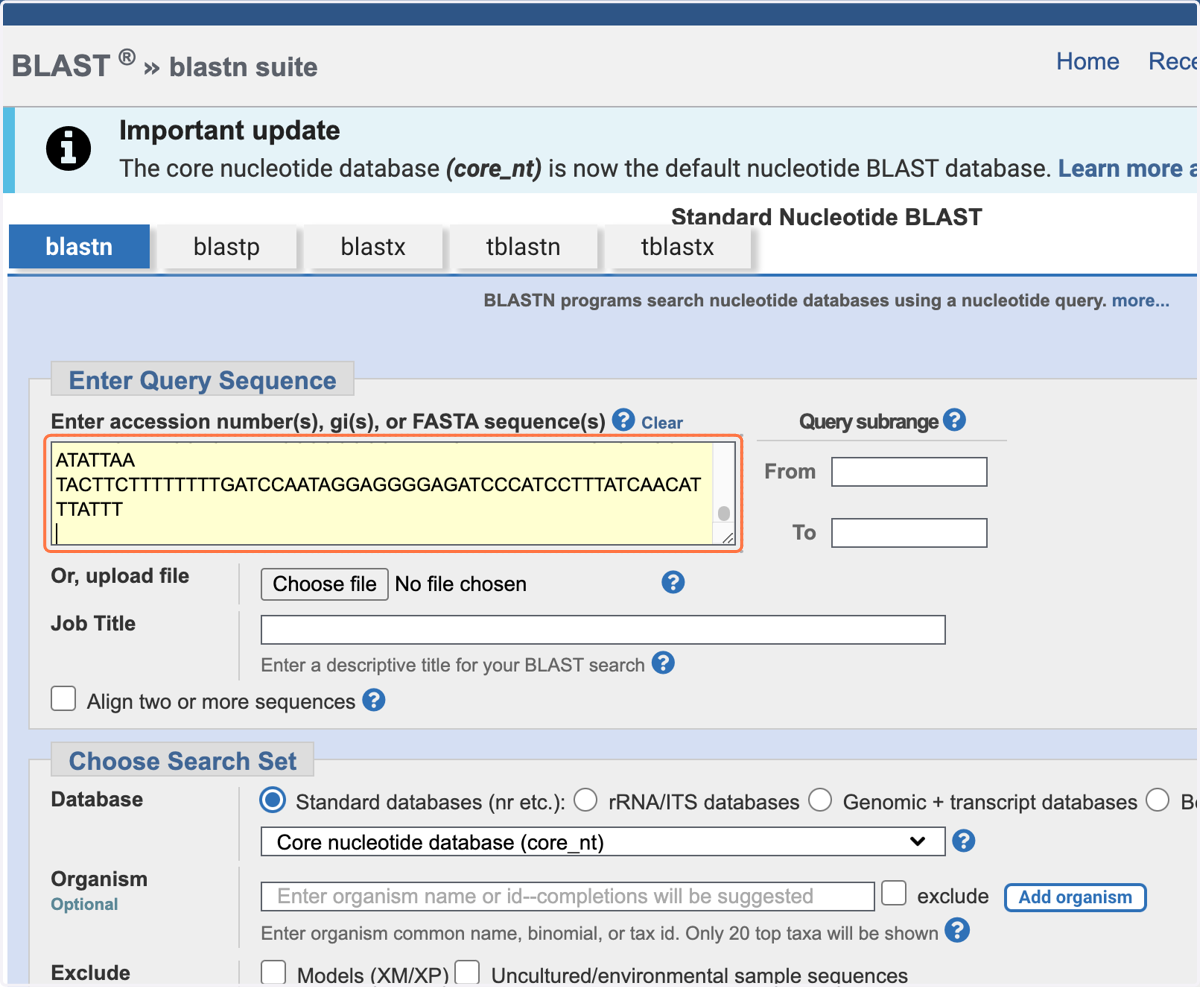Viewport: 1200px width, 987px height.
Task: Tick the organism exclude checkbox
Action: 895,892
